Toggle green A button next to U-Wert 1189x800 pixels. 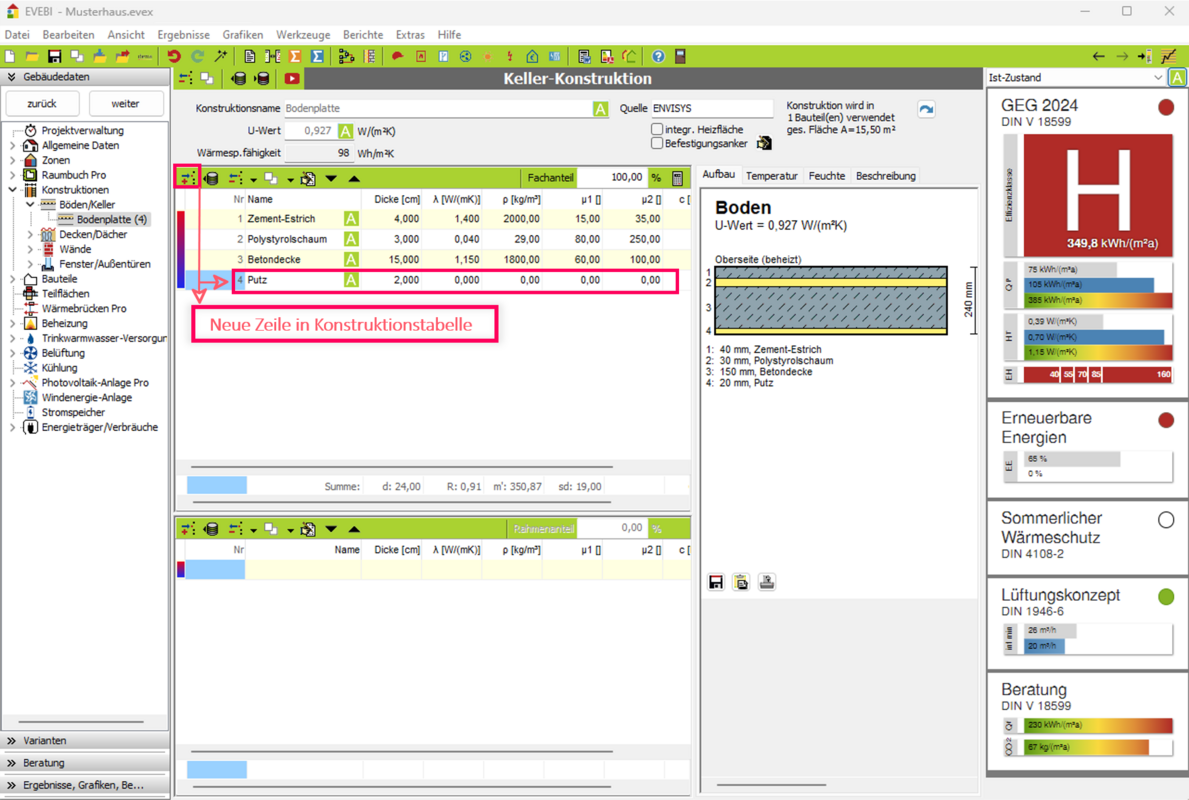(x=345, y=131)
